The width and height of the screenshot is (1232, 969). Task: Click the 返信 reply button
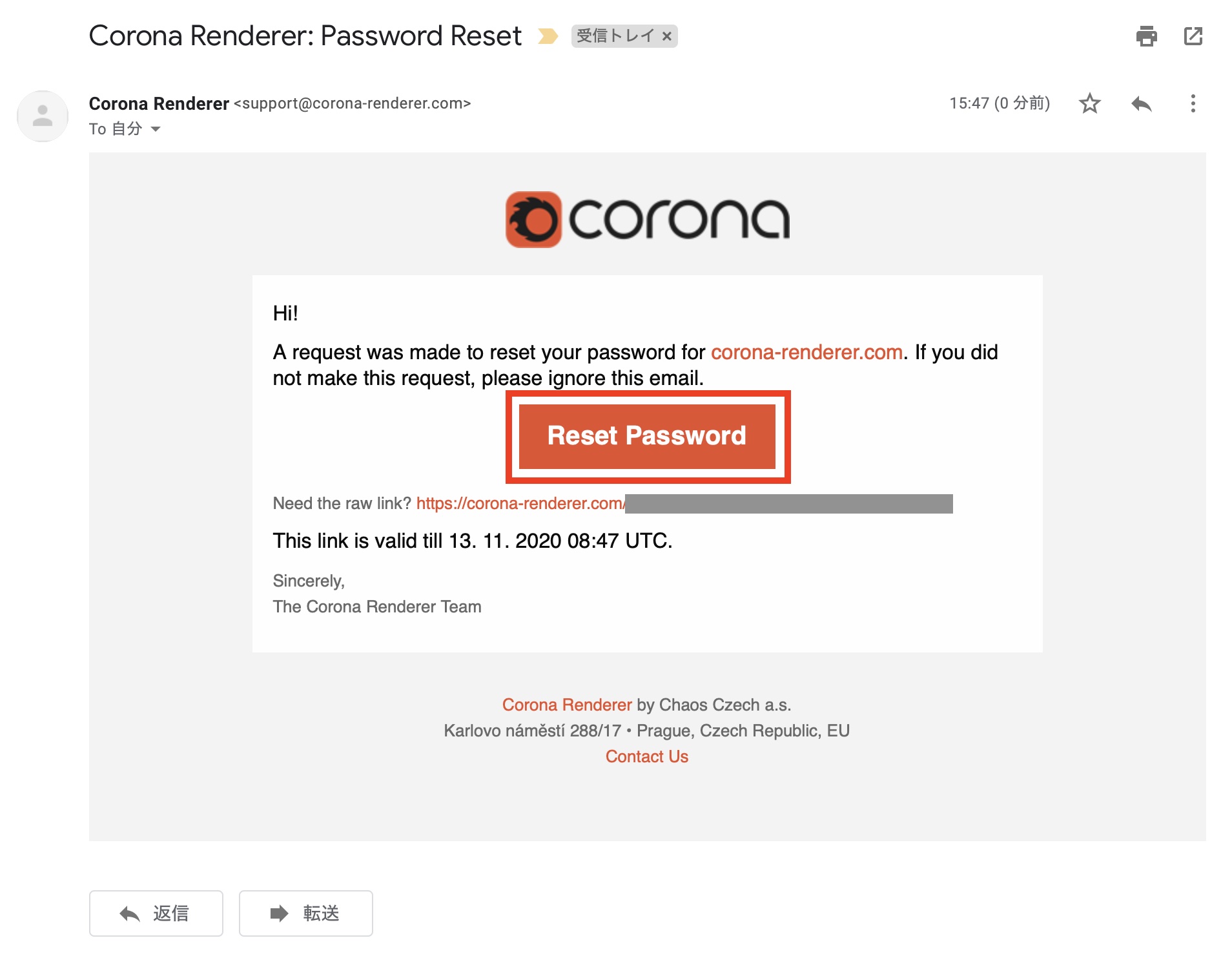point(156,913)
